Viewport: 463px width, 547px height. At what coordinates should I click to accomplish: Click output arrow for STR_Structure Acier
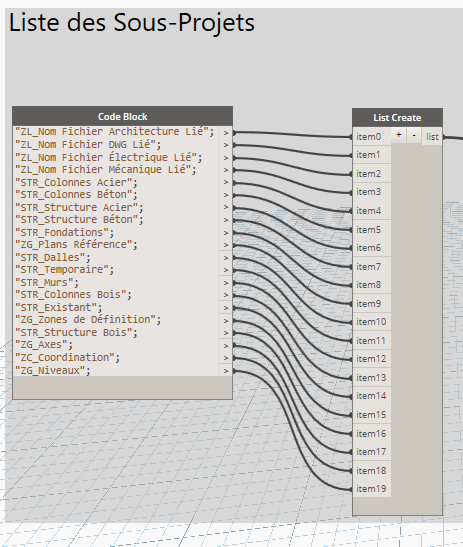226,207
